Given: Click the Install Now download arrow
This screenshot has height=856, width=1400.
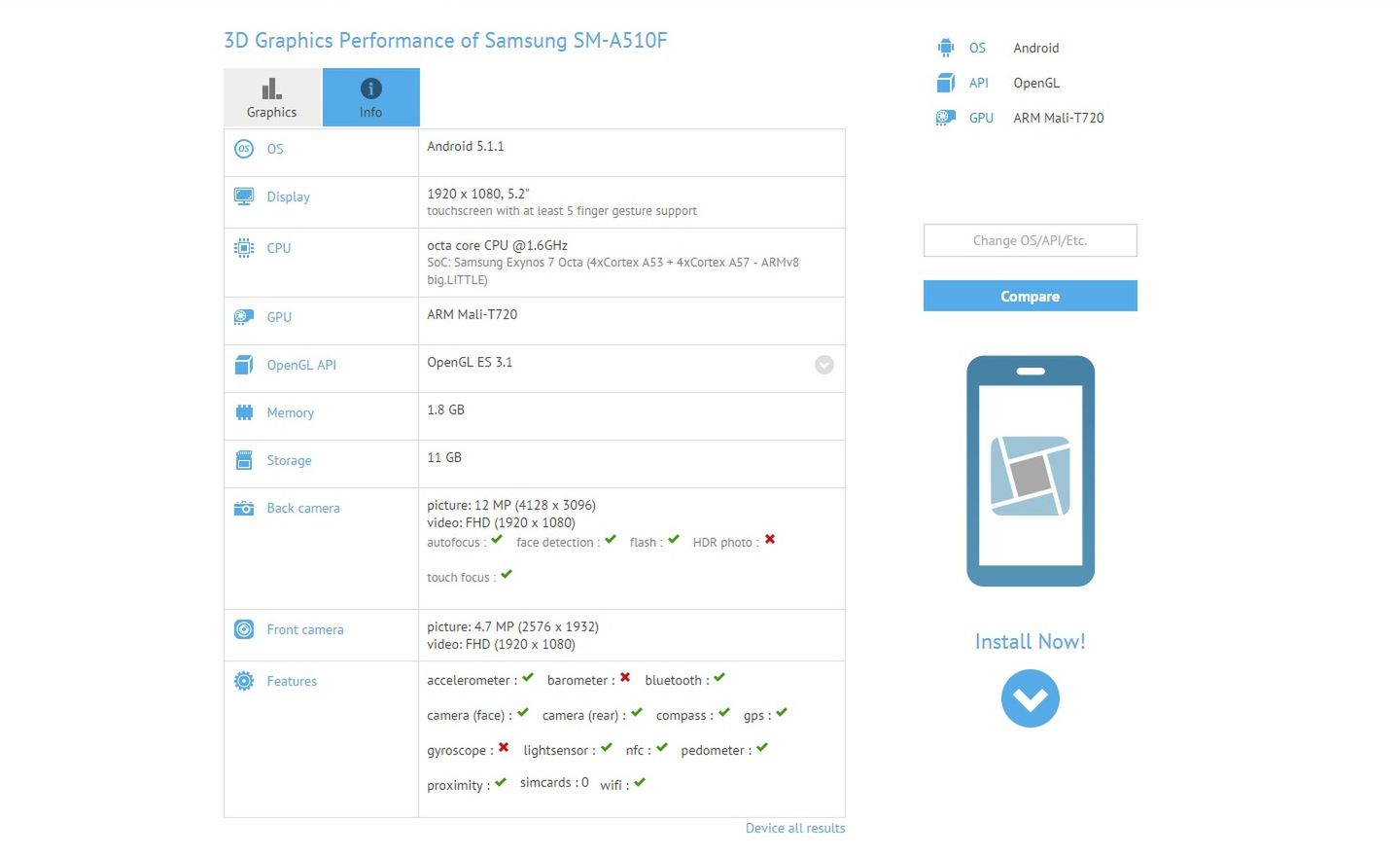Looking at the screenshot, I should pos(1031,698).
